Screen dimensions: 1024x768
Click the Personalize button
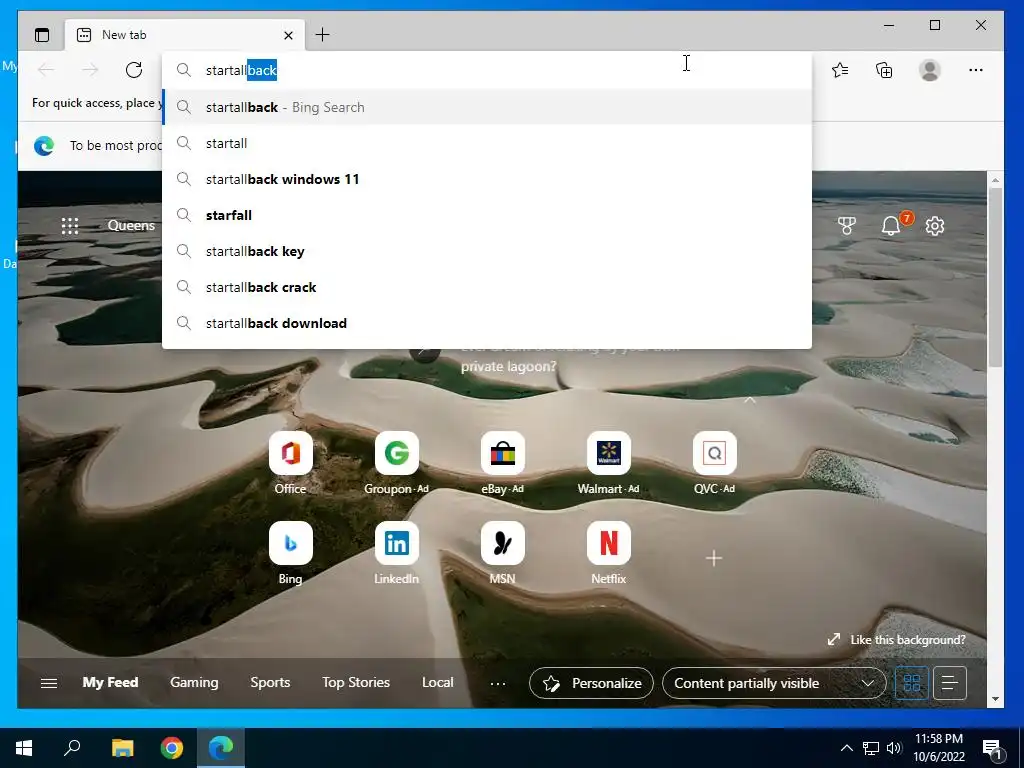(x=591, y=683)
